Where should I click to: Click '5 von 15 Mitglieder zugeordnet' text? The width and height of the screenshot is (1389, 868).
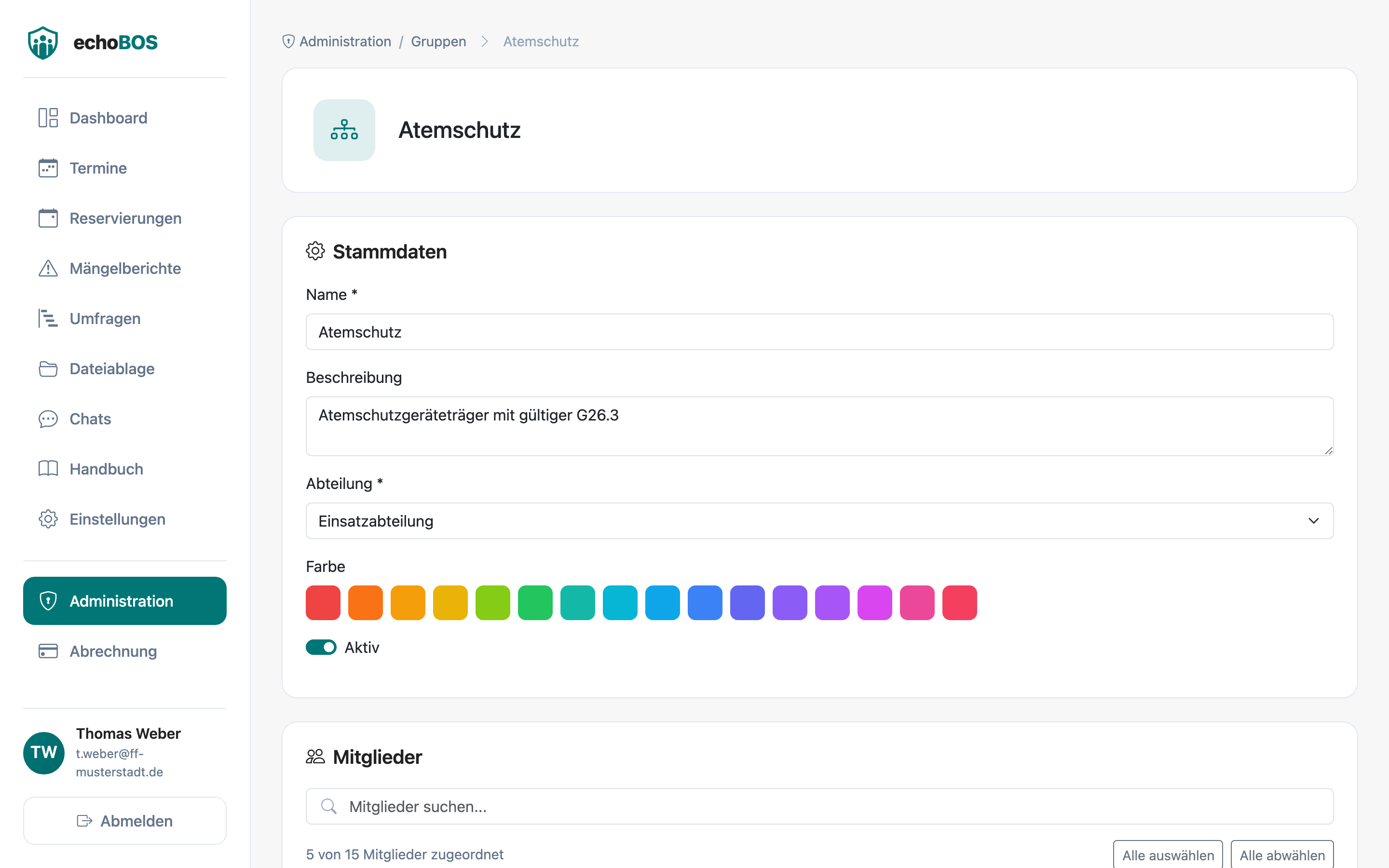pos(405,854)
